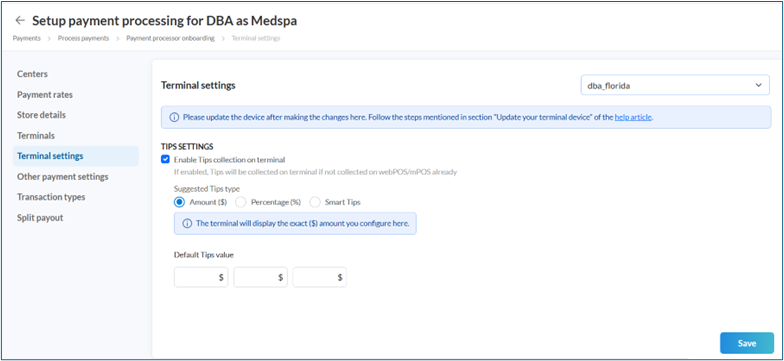Open Centers in the sidebar
Image resolution: width=784 pixels, height=361 pixels.
coord(32,74)
